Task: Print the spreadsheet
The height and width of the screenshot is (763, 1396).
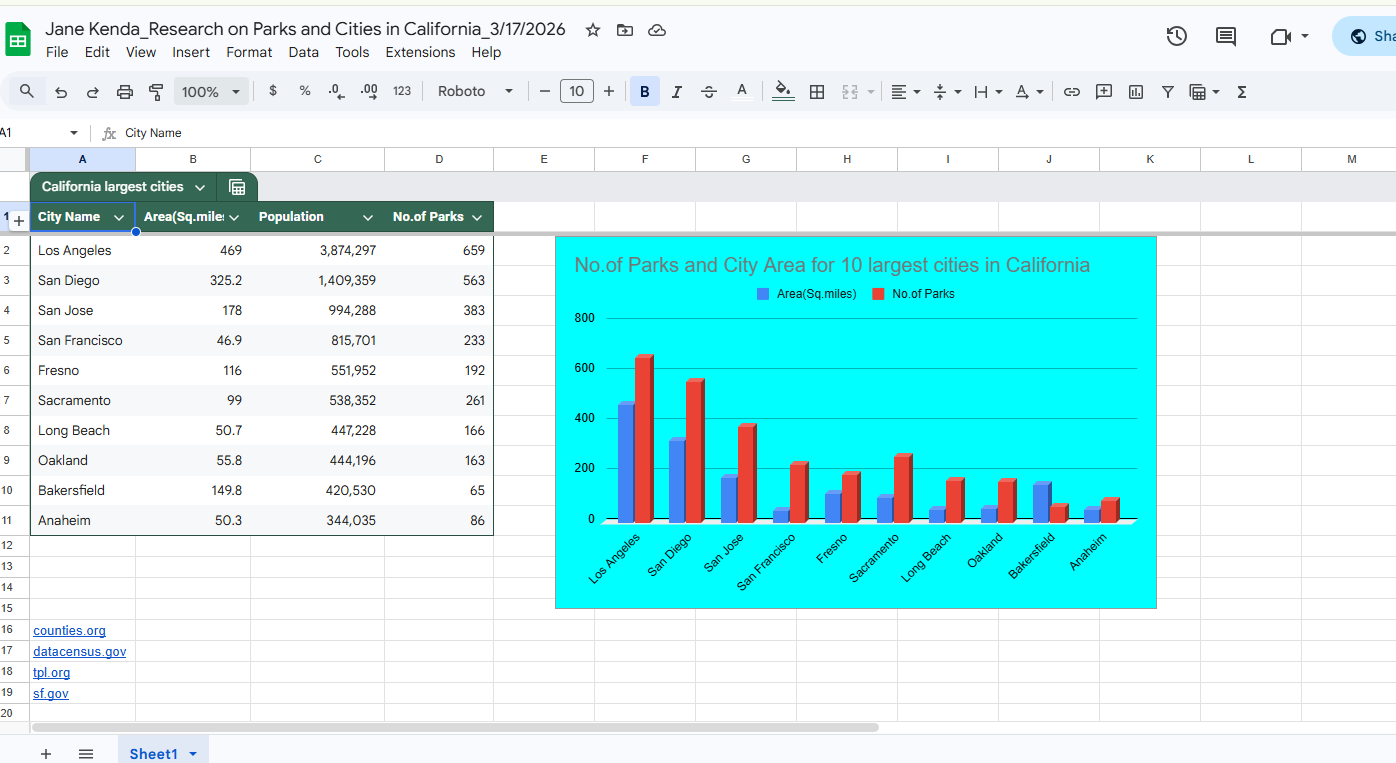Action: pyautogui.click(x=125, y=92)
